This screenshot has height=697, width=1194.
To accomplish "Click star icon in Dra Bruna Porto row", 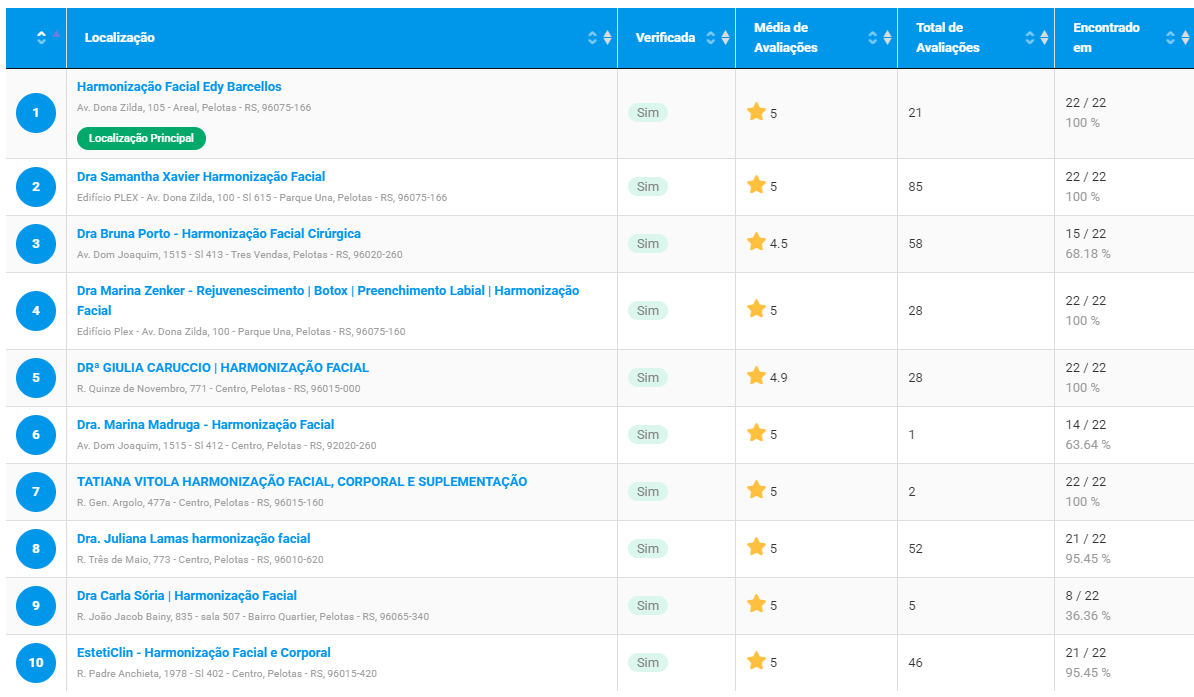I will (756, 243).
